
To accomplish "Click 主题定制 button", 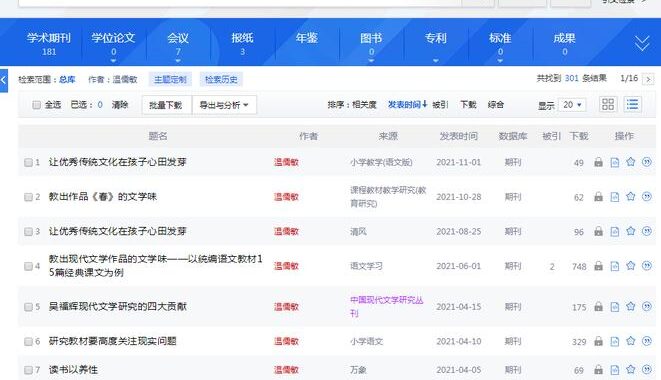I will point(170,79).
